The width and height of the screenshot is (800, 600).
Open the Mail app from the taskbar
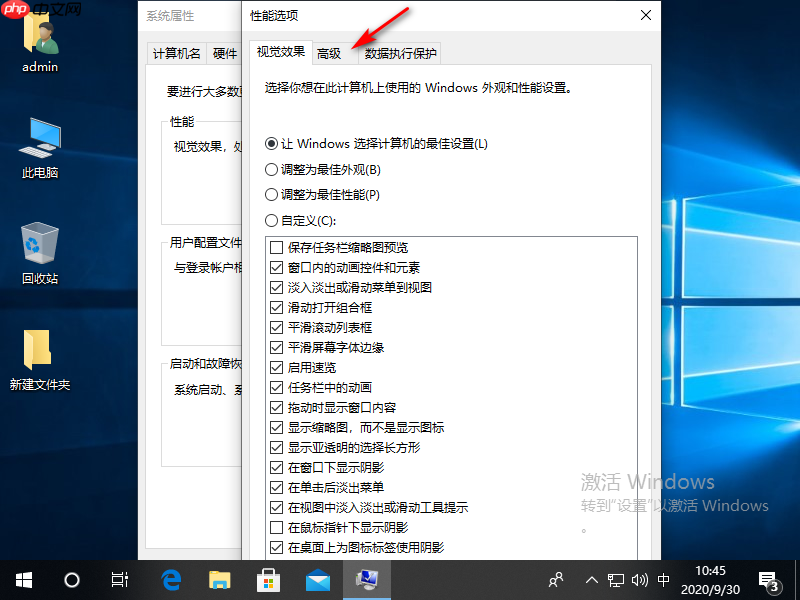click(318, 580)
